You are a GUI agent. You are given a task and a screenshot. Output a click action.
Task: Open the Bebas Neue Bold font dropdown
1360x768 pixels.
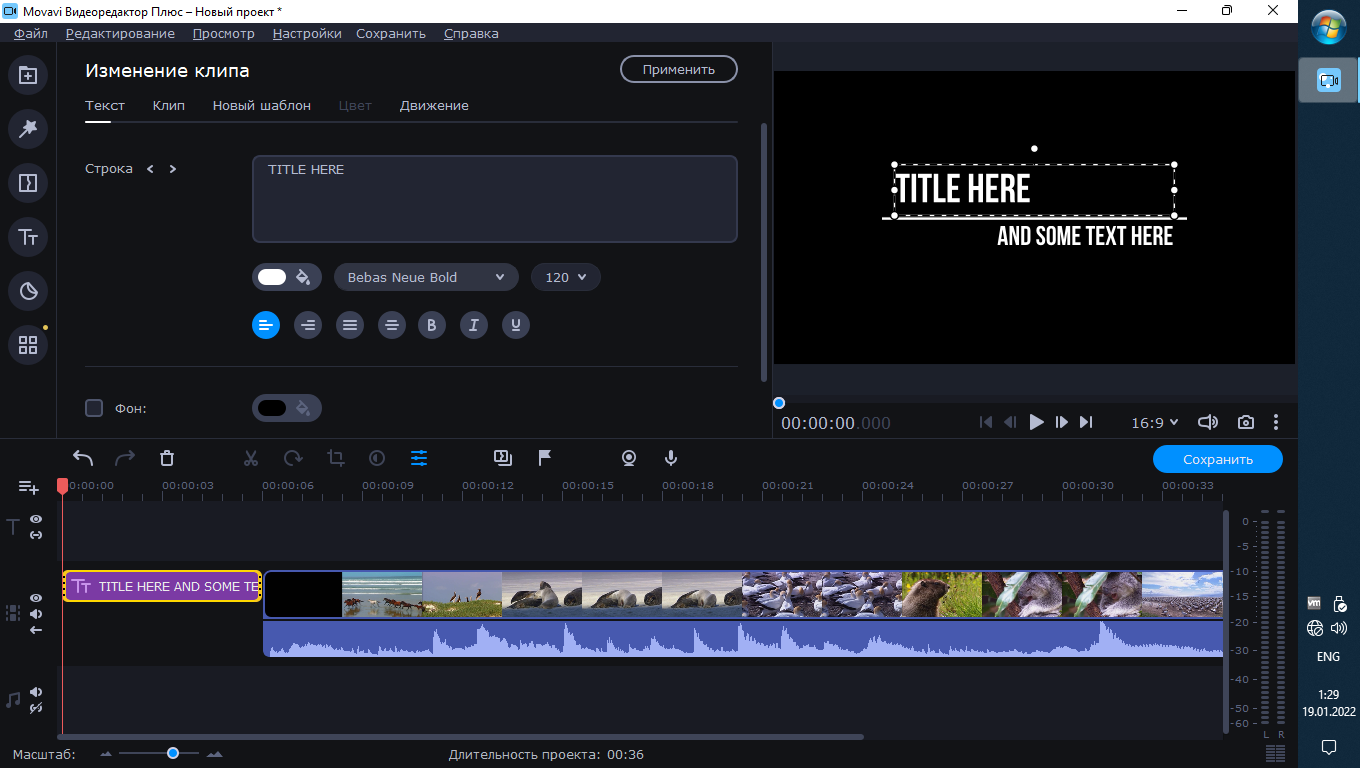pyautogui.click(x=426, y=277)
